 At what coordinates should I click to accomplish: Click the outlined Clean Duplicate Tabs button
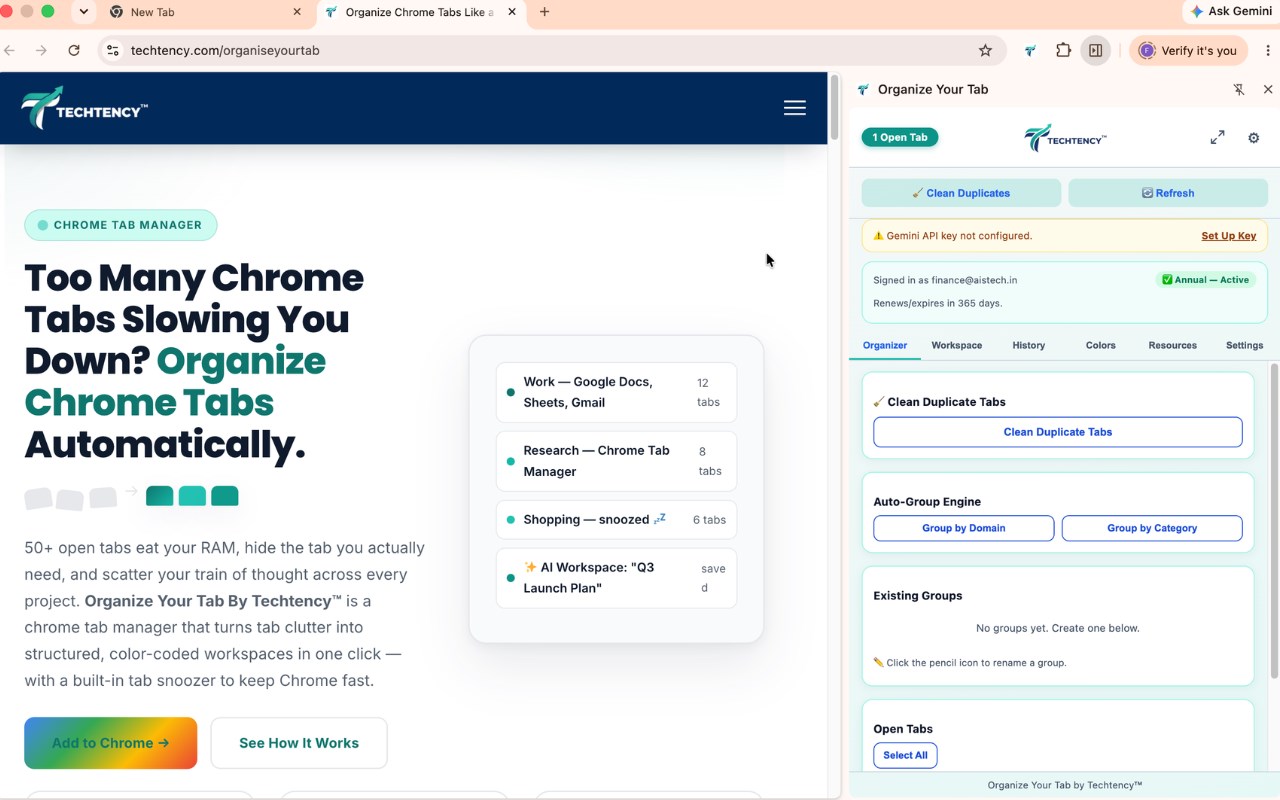1058,432
